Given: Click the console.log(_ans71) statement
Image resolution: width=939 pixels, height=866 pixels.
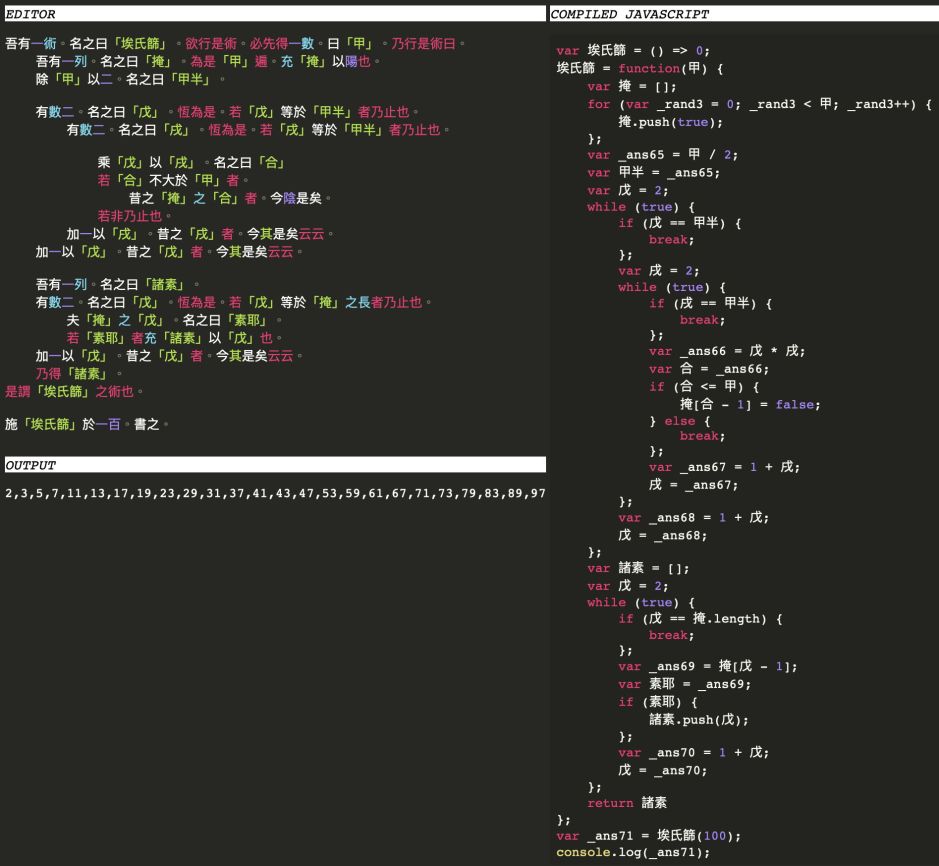Looking at the screenshot, I should click(633, 852).
